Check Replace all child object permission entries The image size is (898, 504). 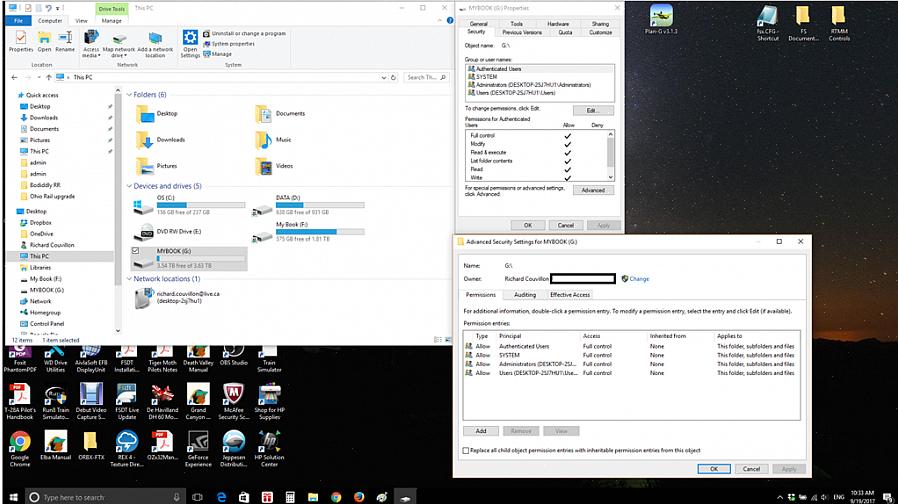click(466, 451)
